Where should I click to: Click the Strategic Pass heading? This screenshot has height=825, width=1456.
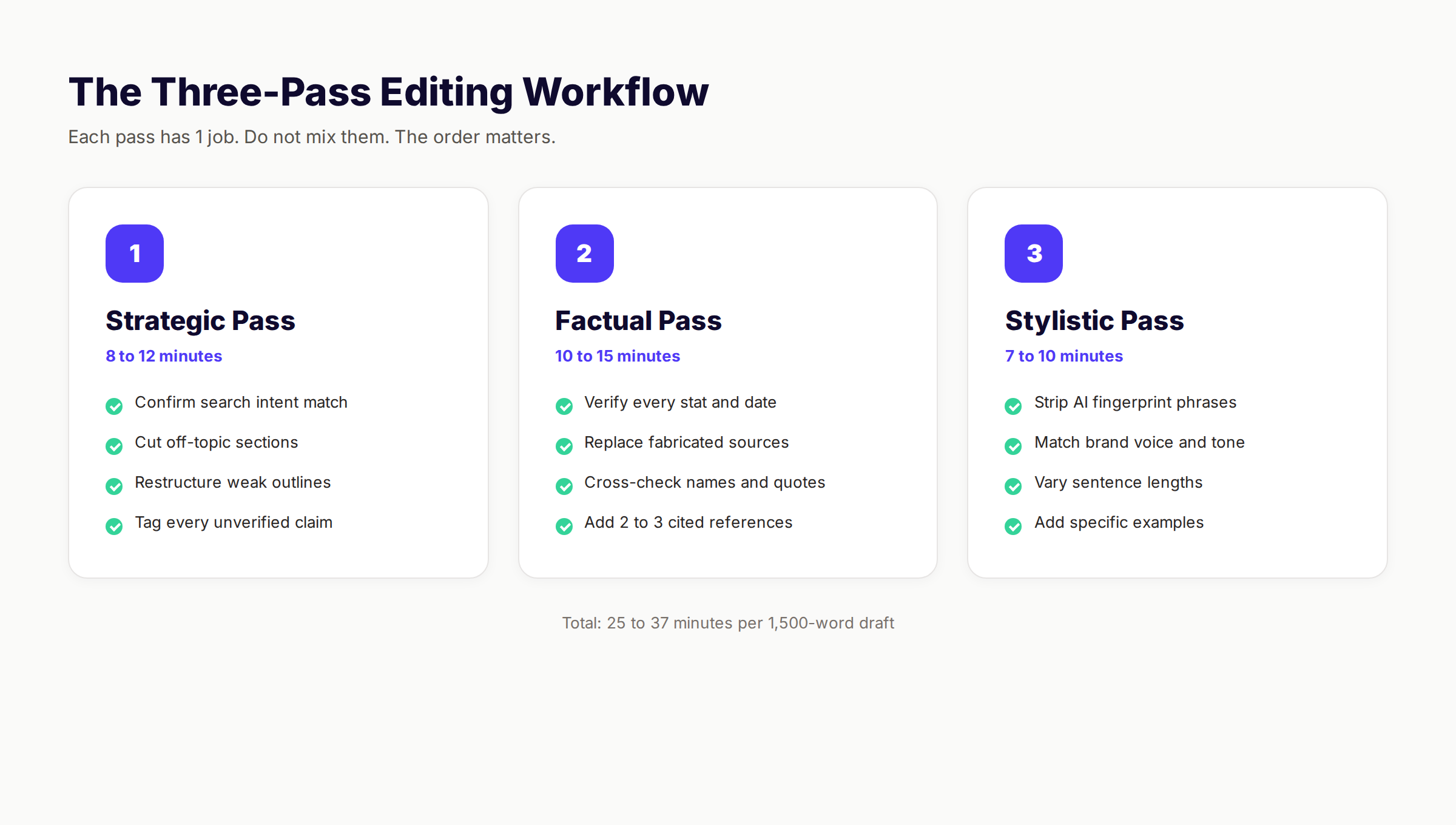click(200, 321)
